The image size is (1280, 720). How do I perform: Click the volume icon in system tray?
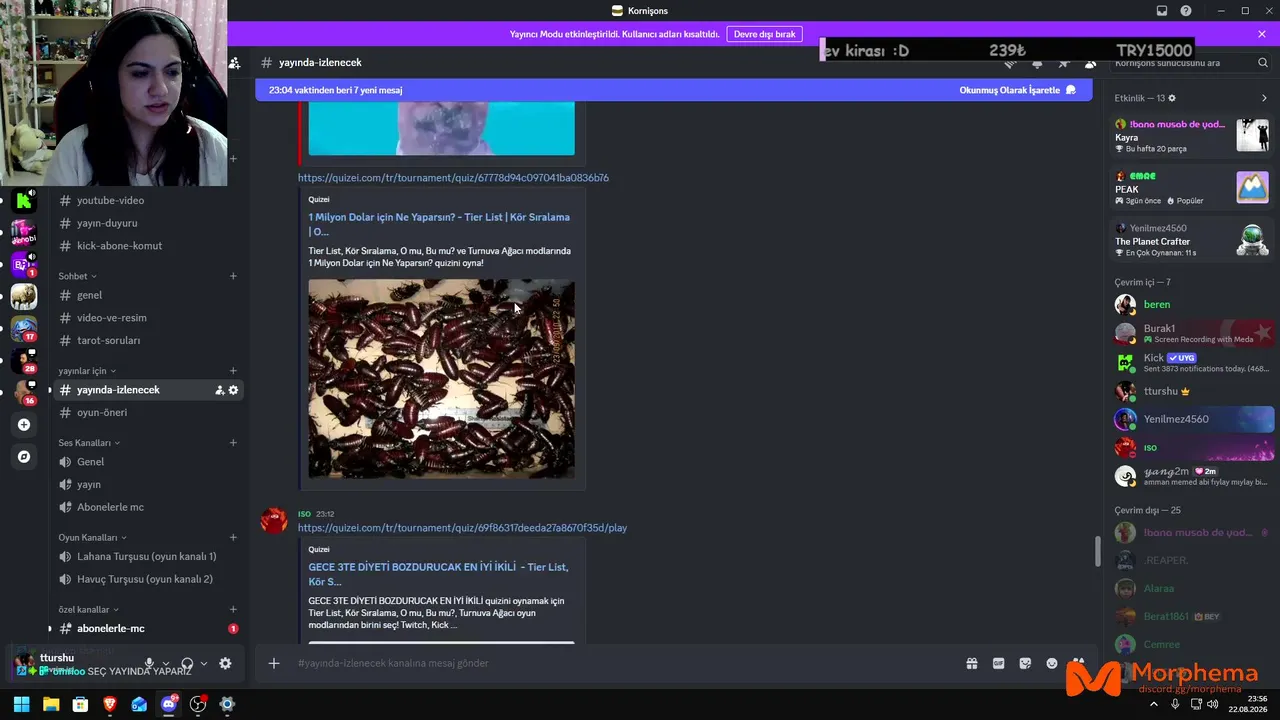point(1213,704)
